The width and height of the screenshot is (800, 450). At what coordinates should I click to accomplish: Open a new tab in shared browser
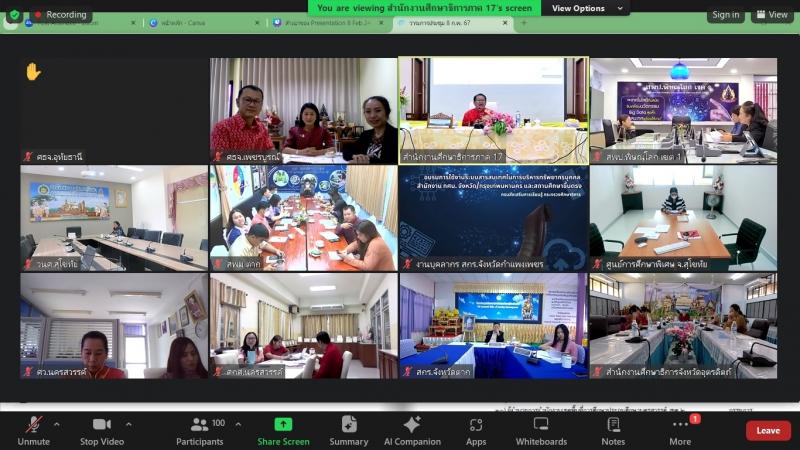[523, 23]
